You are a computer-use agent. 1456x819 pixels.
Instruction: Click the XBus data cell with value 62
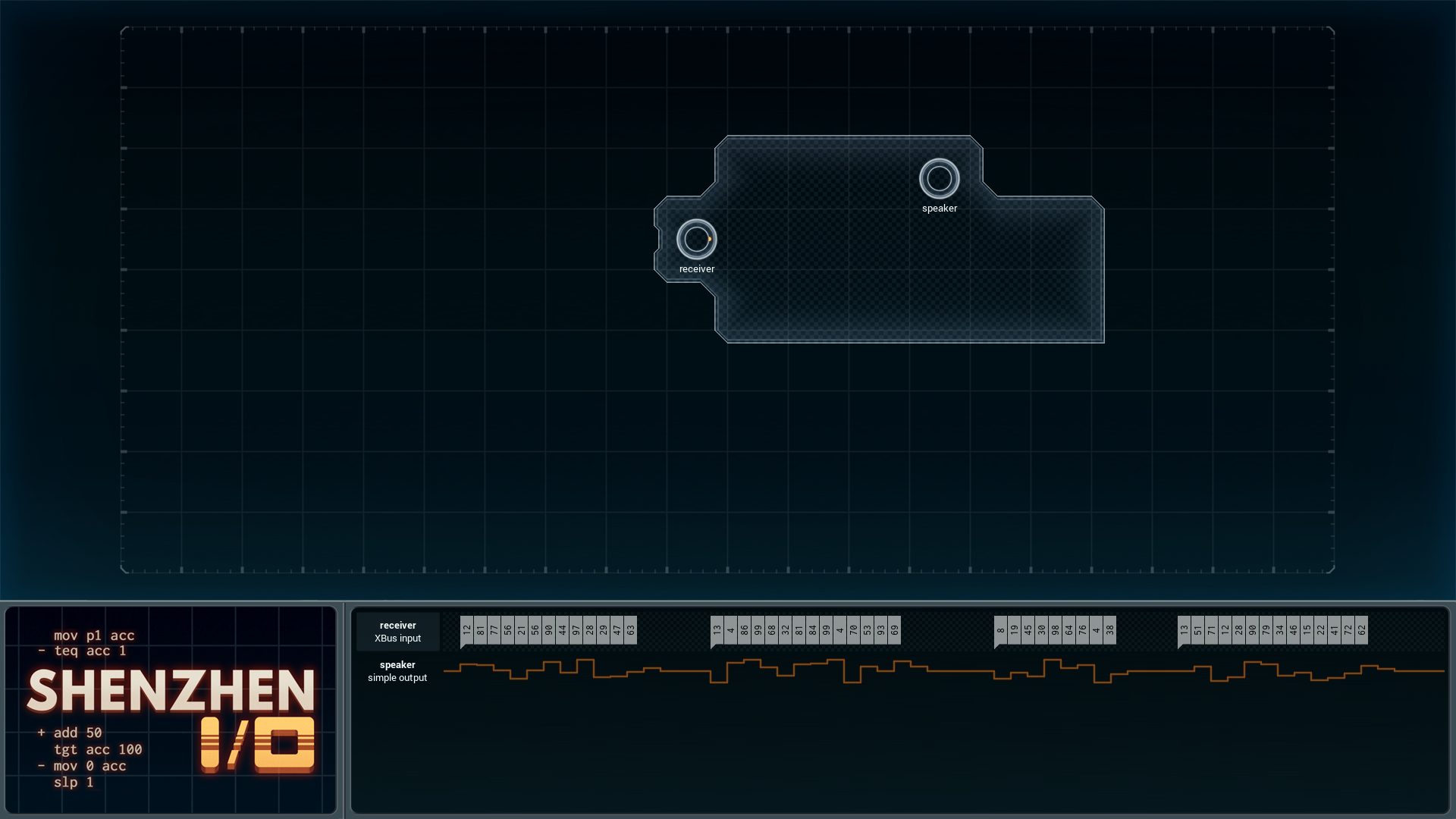1362,630
